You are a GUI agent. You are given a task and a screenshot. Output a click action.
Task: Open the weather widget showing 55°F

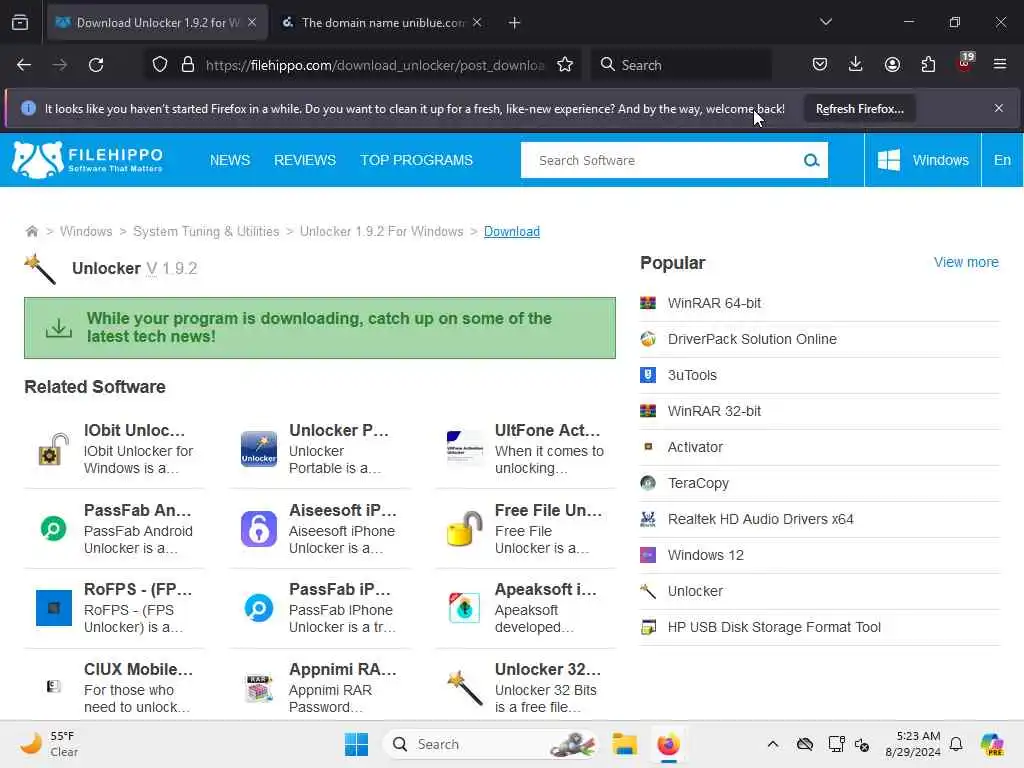click(49, 744)
